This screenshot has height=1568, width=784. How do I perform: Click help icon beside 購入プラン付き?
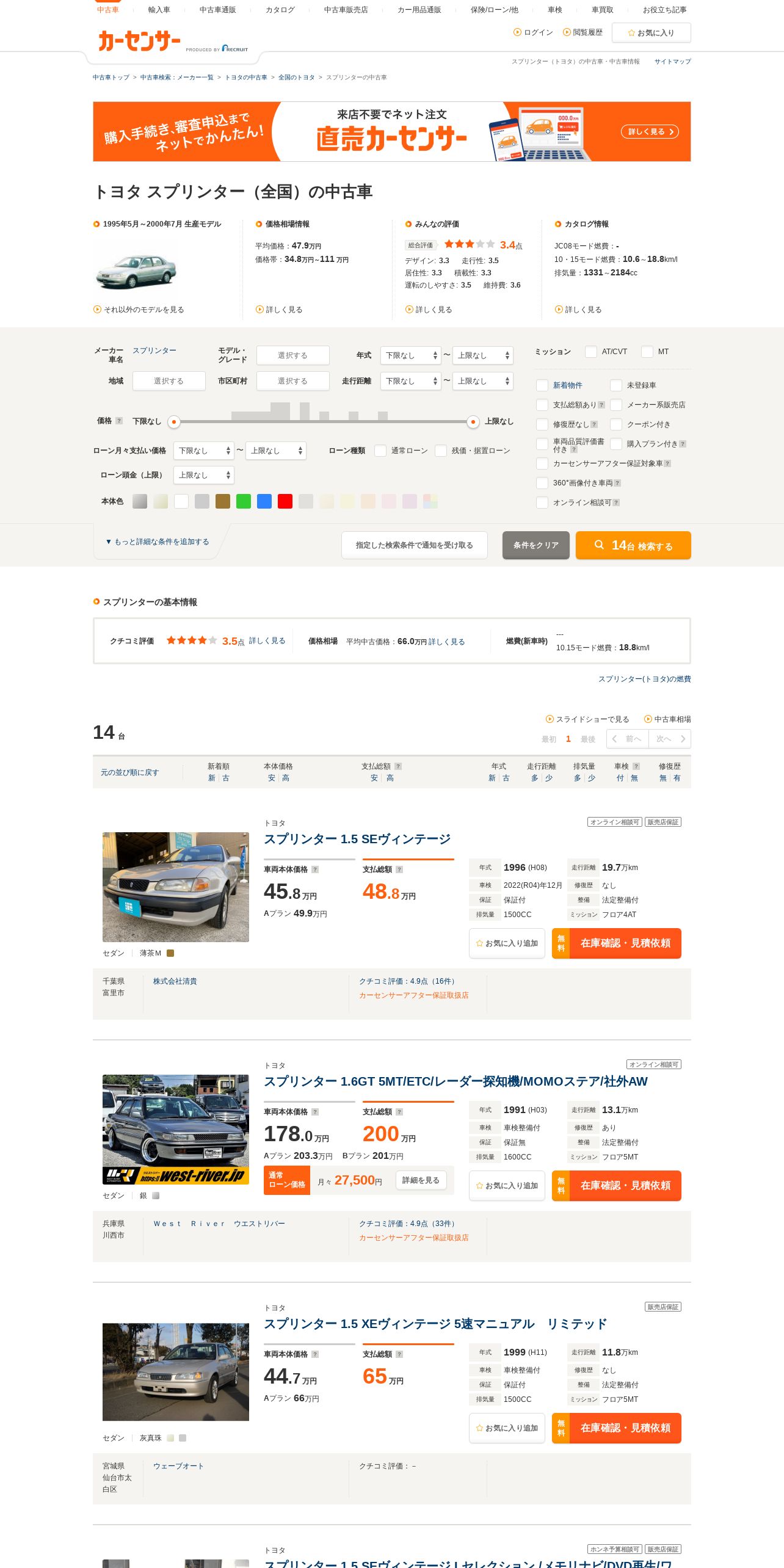pyautogui.click(x=683, y=444)
